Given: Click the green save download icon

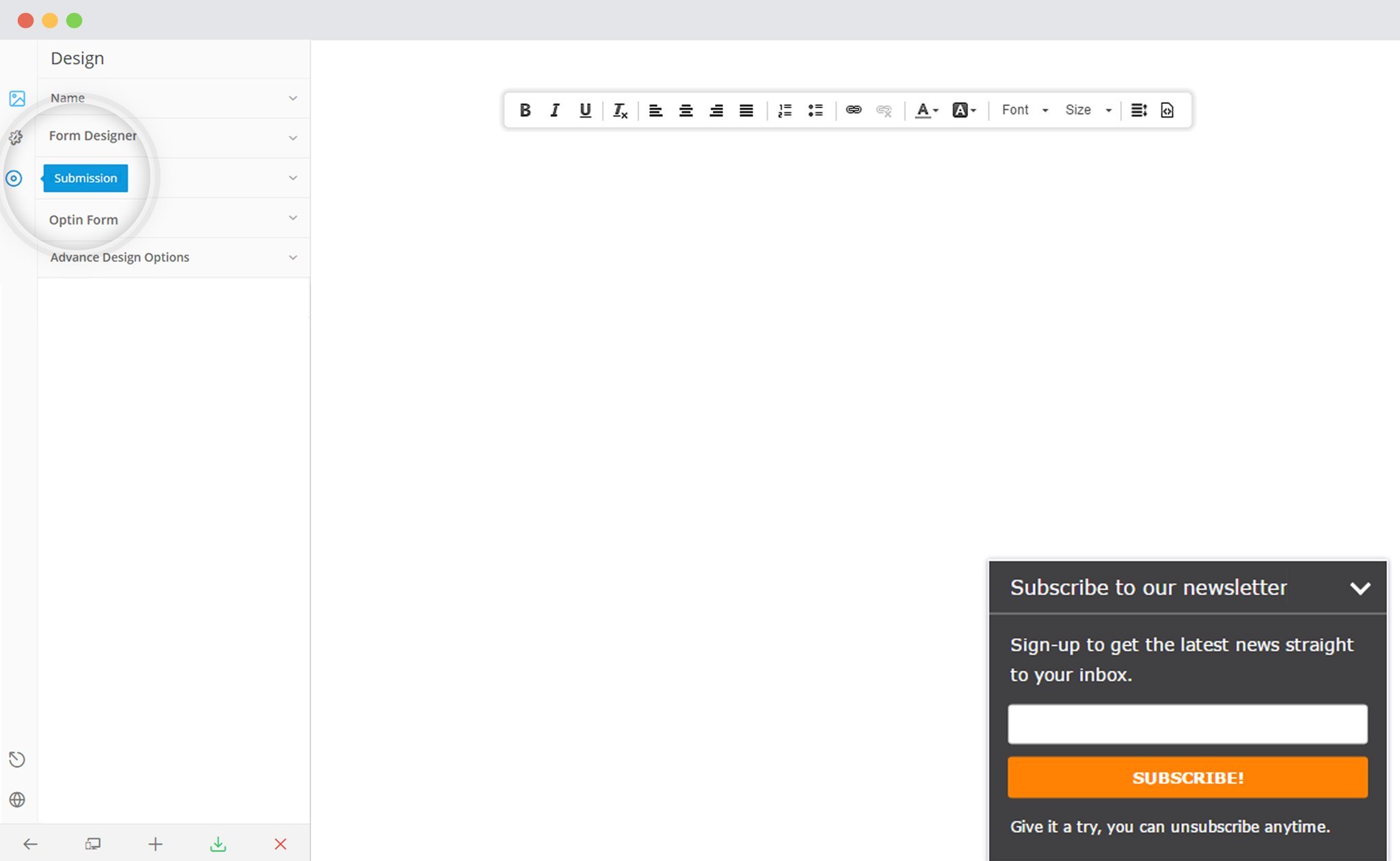Looking at the screenshot, I should coord(218,844).
